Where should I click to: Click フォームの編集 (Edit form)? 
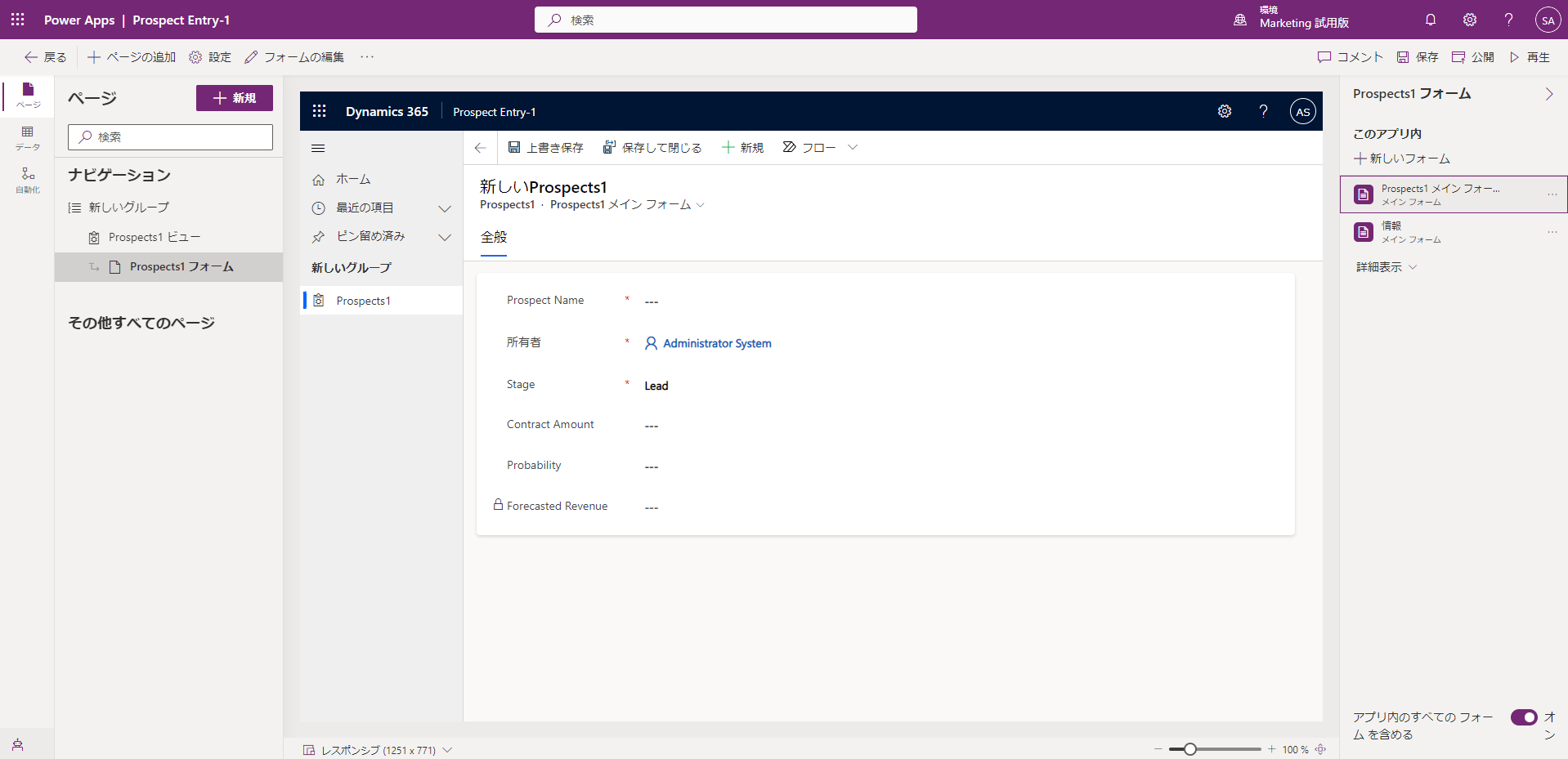pos(294,57)
